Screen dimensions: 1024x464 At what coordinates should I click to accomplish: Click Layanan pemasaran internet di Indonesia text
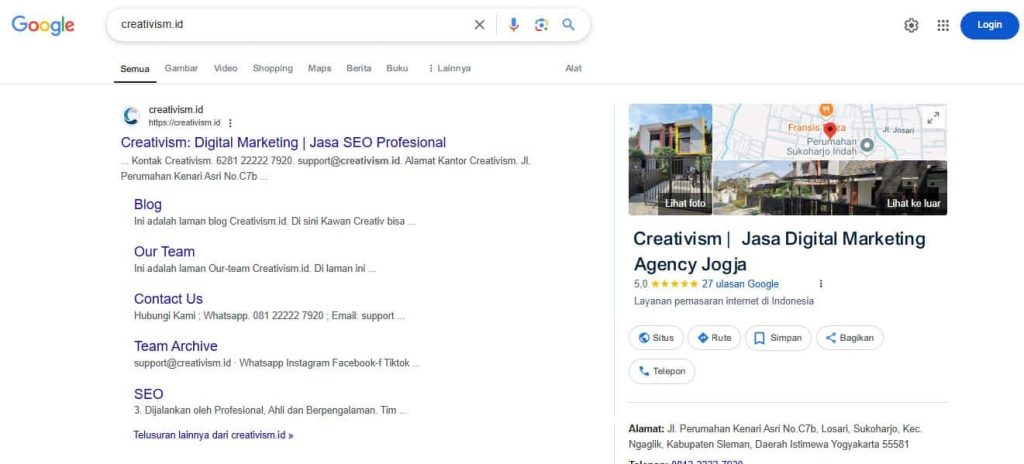point(724,301)
